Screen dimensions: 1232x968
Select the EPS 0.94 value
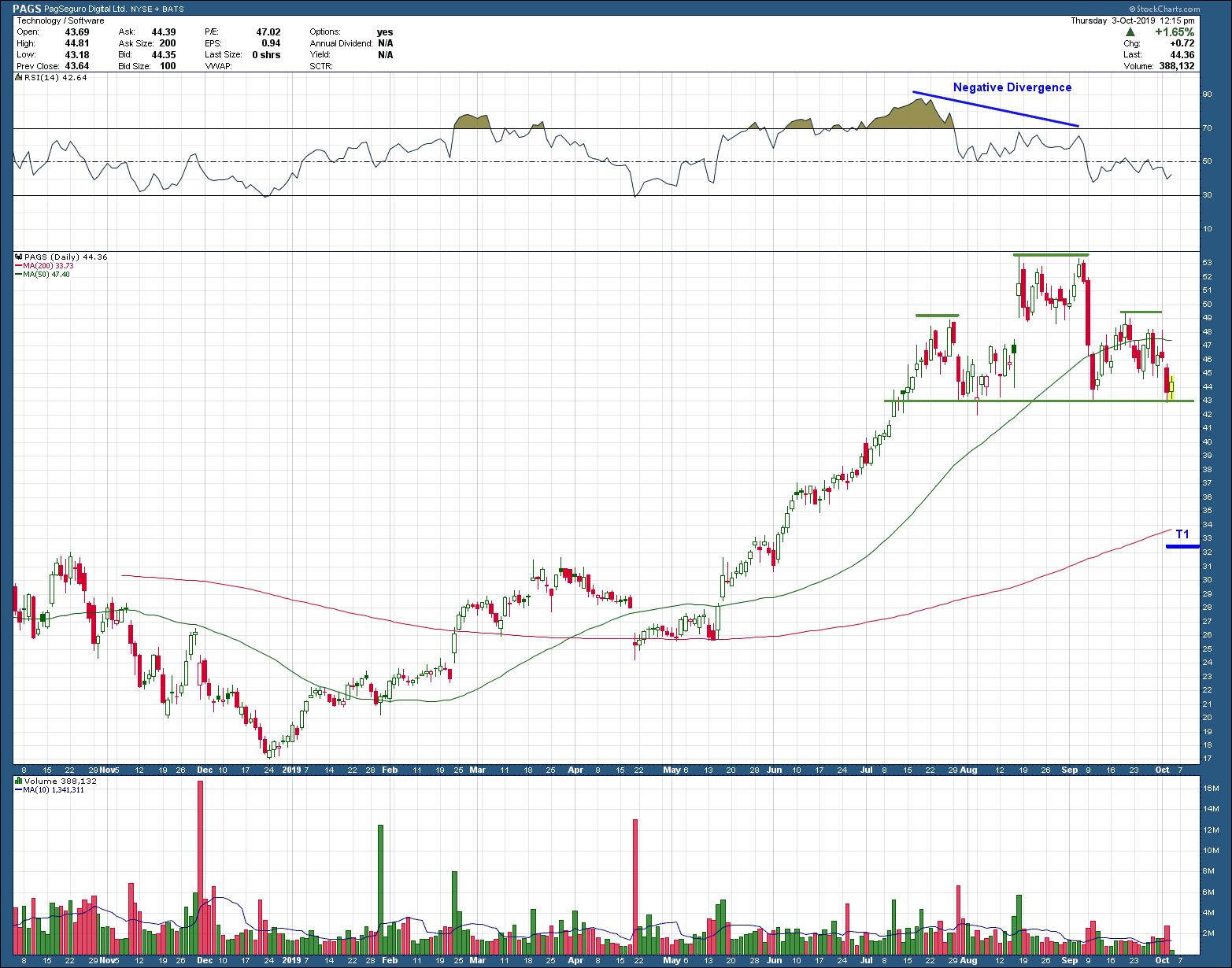coord(271,43)
